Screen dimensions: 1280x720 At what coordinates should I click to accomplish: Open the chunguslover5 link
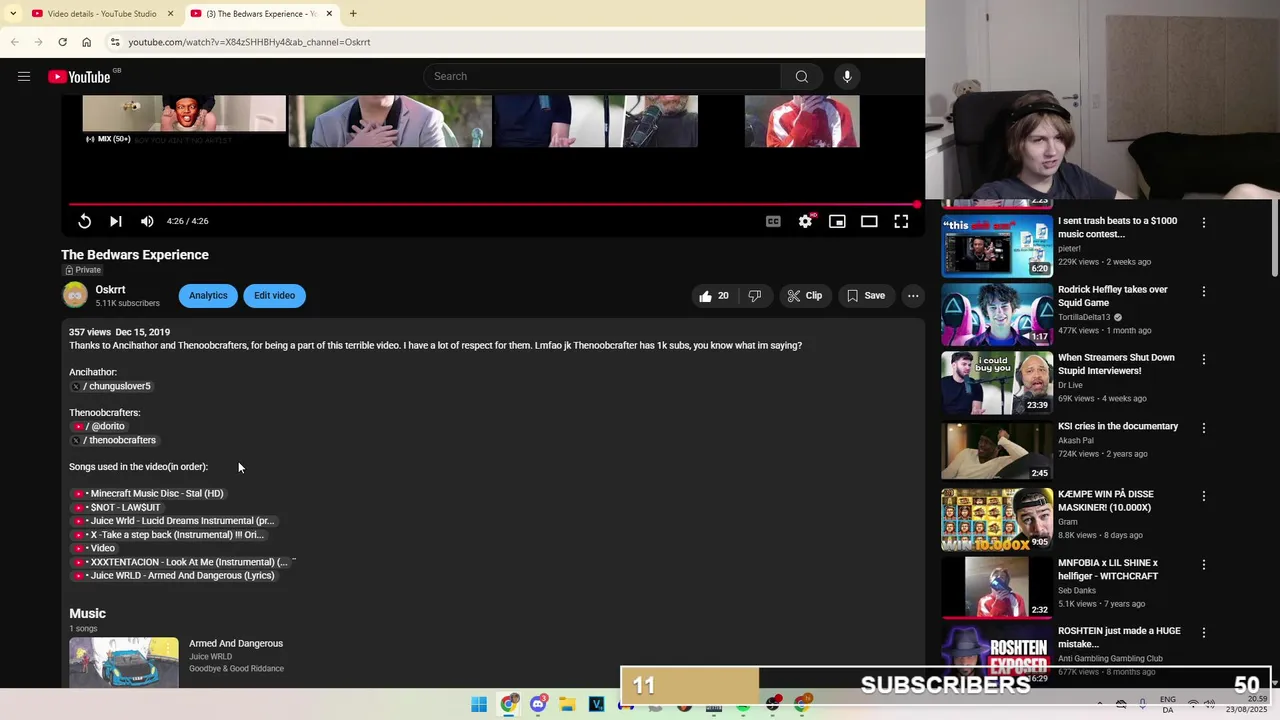(x=112, y=386)
